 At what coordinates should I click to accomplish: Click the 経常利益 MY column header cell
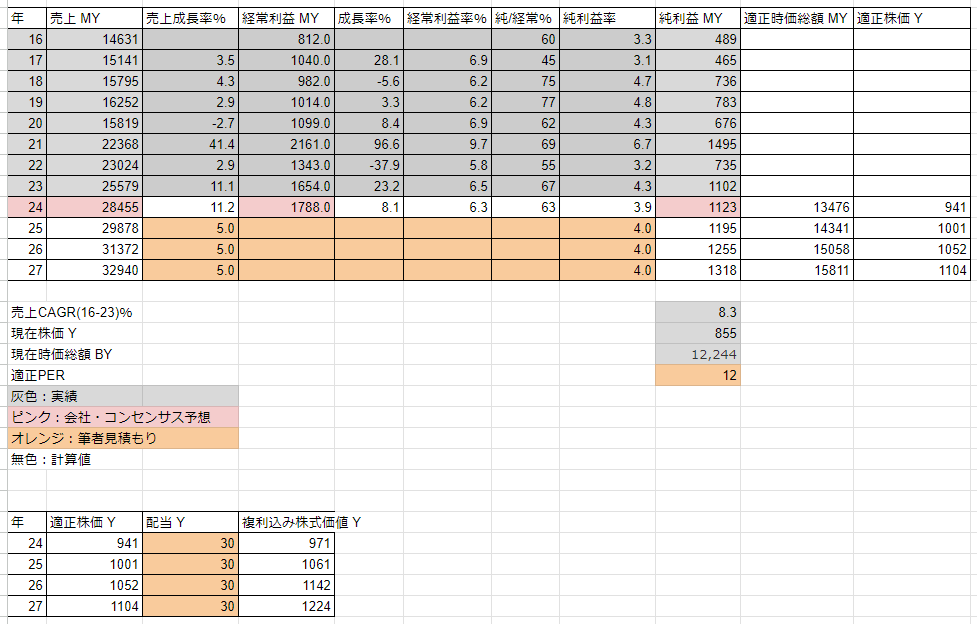(287, 19)
